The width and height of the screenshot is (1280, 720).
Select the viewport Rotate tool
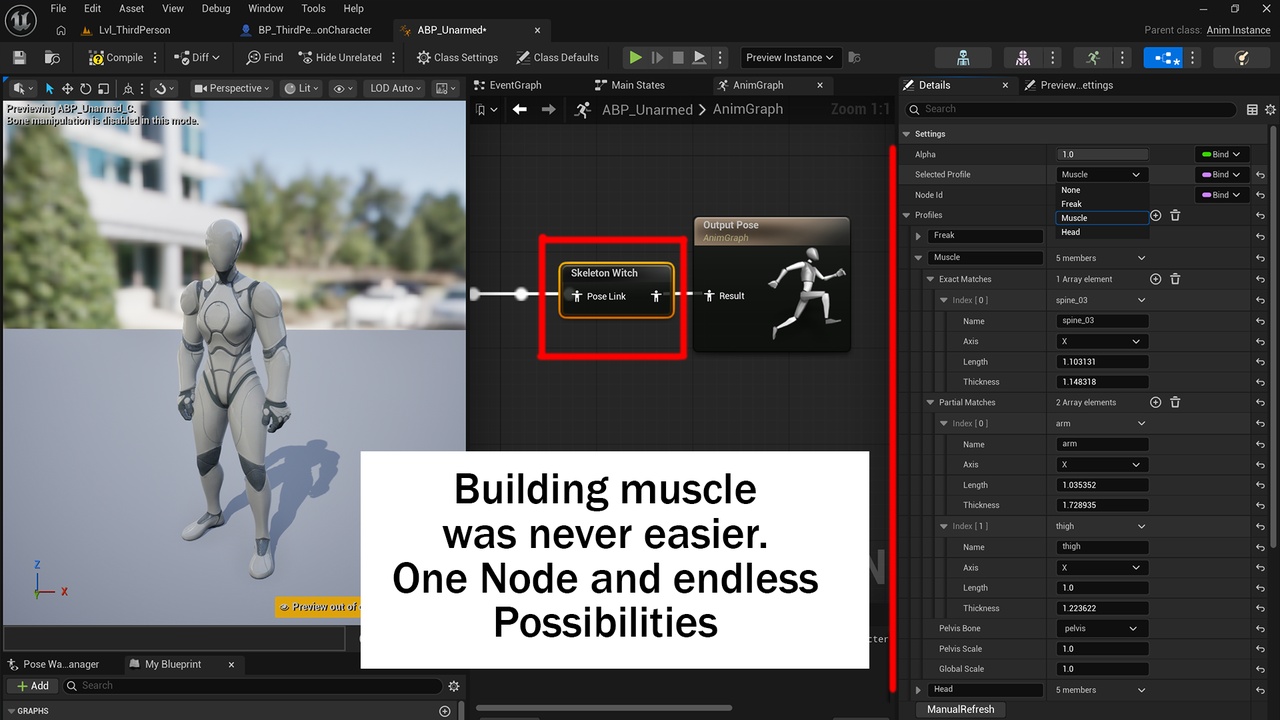[85, 89]
